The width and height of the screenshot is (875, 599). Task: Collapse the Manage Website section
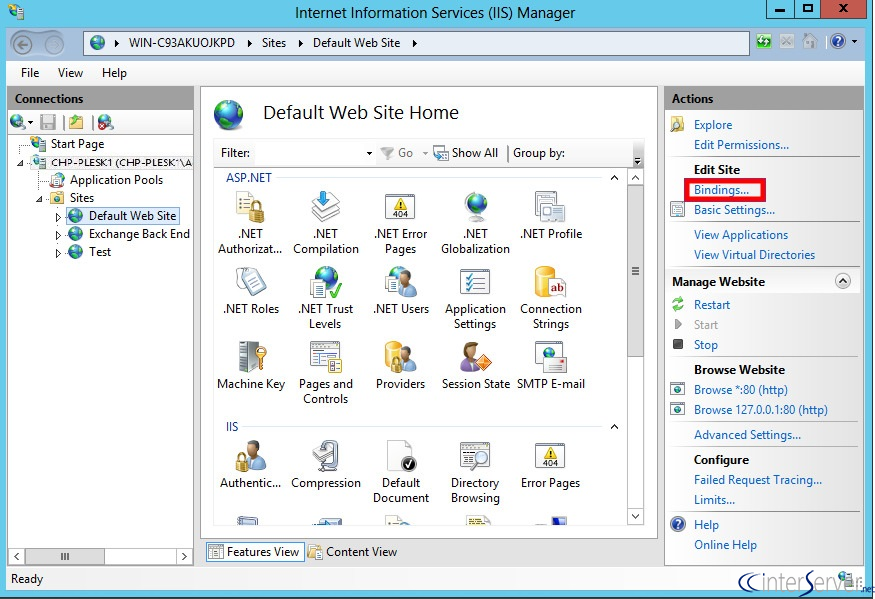[843, 281]
